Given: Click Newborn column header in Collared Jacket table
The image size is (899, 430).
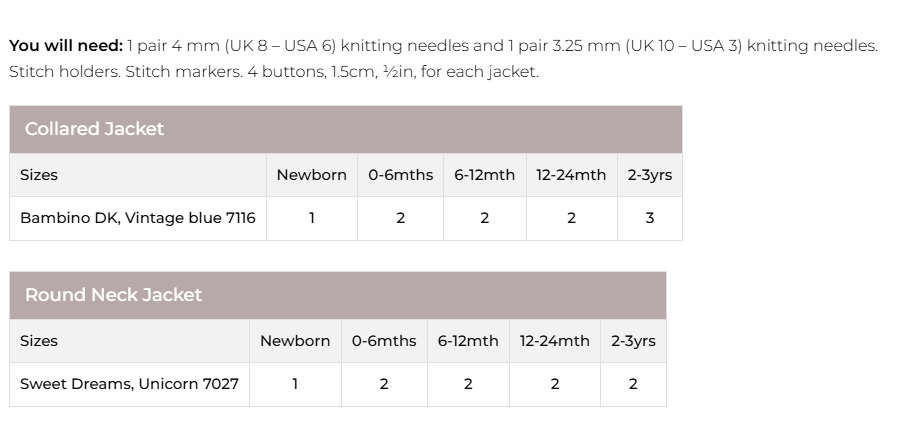Looking at the screenshot, I should 312,175.
